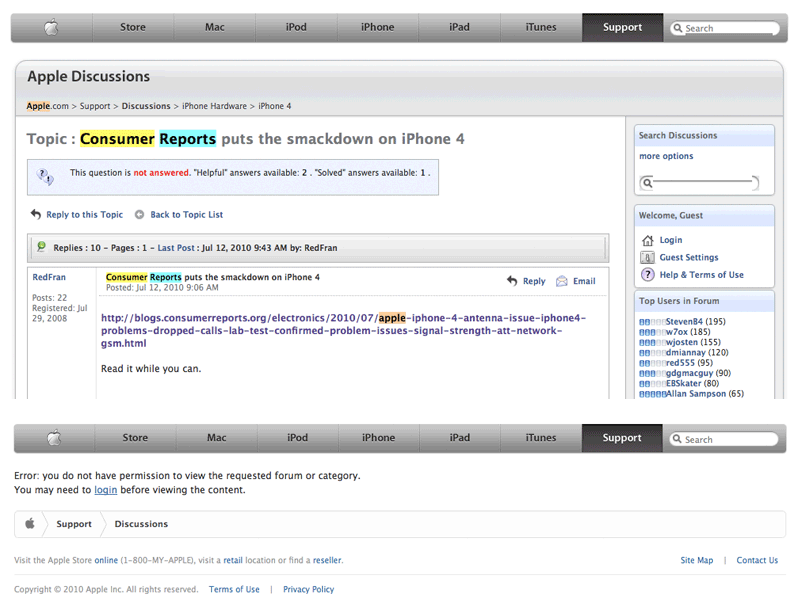Focus the Search Discussions input box
The width and height of the screenshot is (798, 608).
coord(699,183)
